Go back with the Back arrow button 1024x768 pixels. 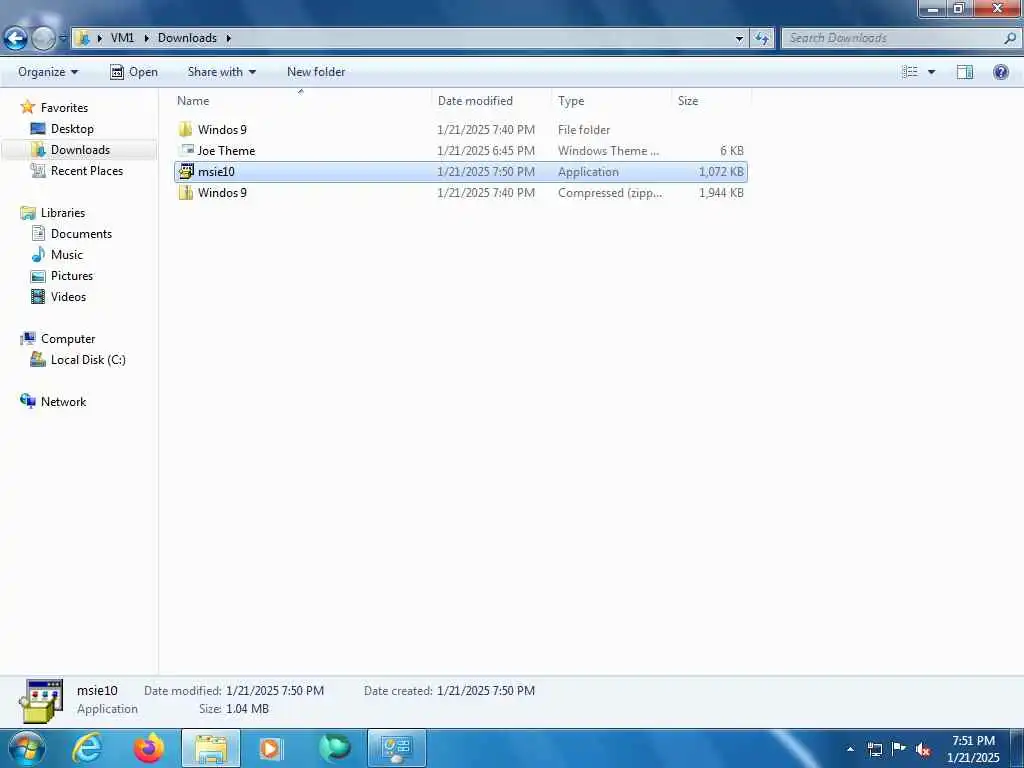[x=16, y=39]
